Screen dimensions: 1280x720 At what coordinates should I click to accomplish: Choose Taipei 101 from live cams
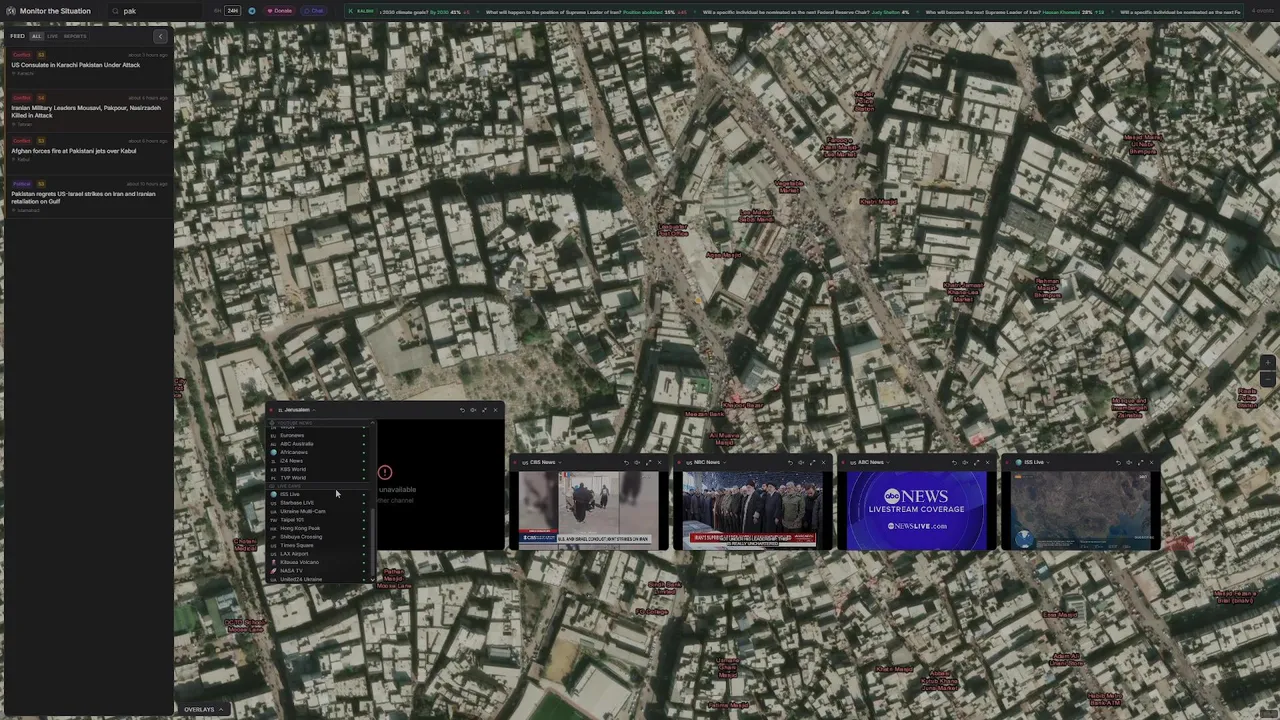click(319, 520)
